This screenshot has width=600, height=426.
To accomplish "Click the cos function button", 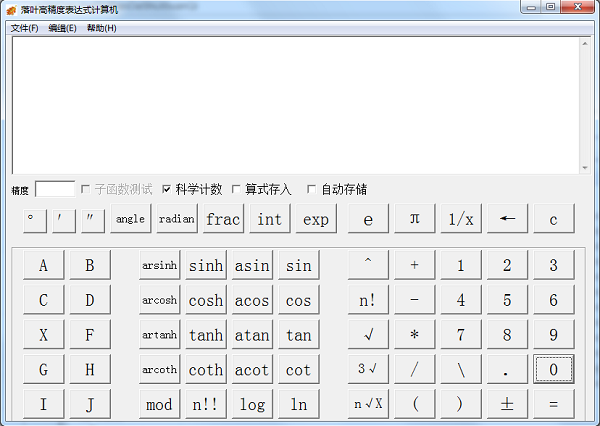I will pos(298,300).
